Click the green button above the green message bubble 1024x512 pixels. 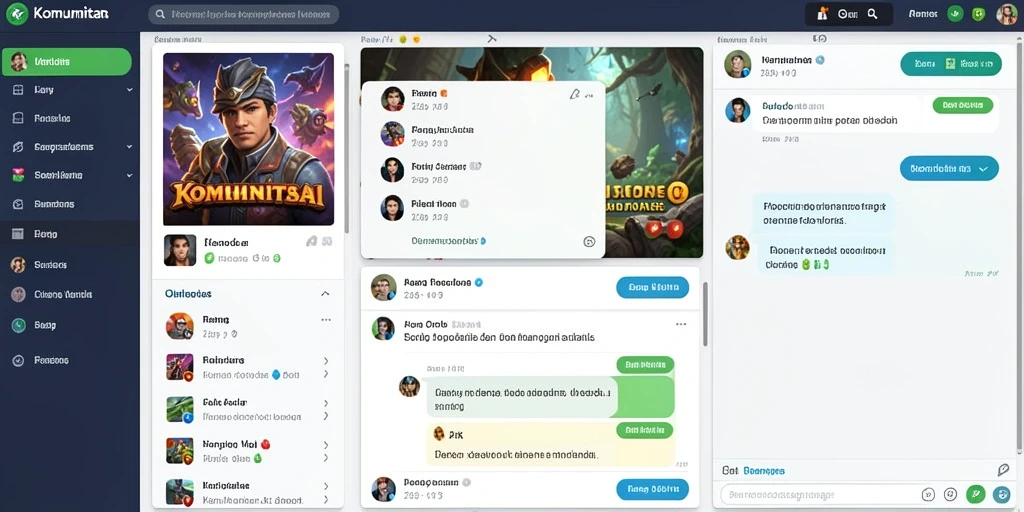645,365
